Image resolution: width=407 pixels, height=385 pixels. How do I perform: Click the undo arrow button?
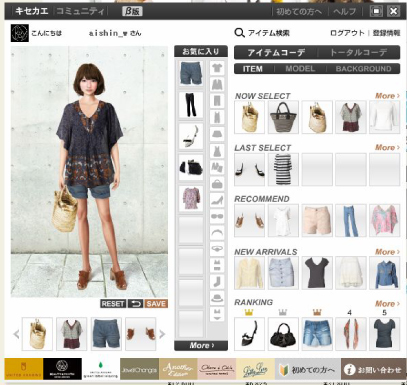point(135,304)
